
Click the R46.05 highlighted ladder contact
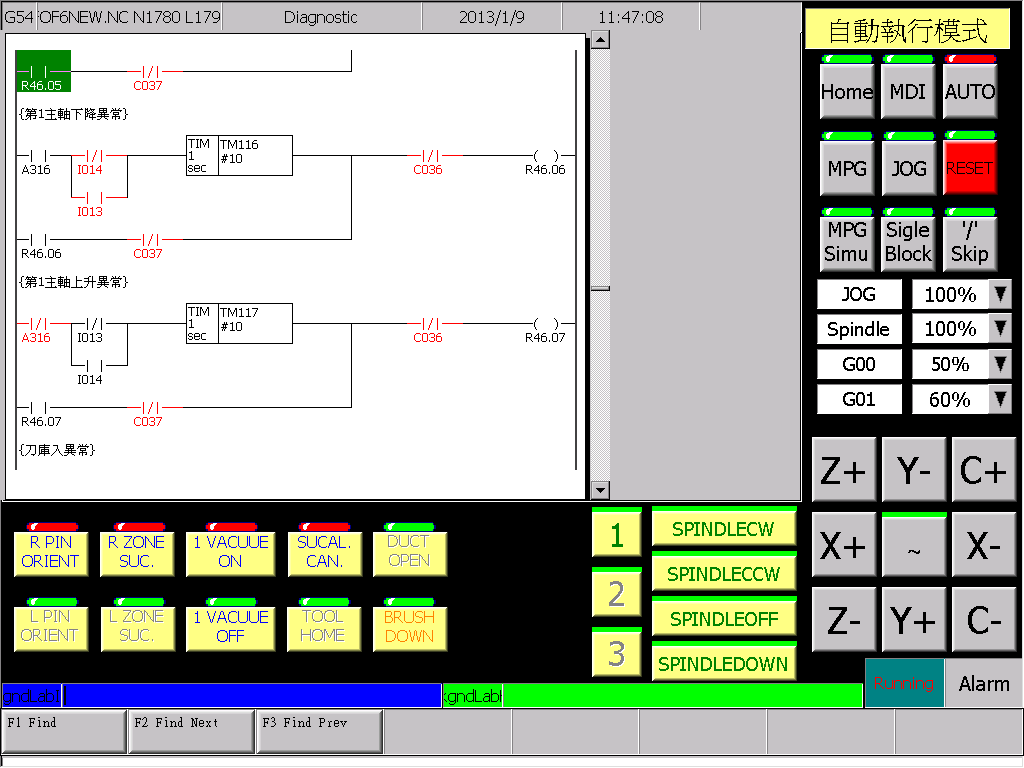pyautogui.click(x=42, y=71)
